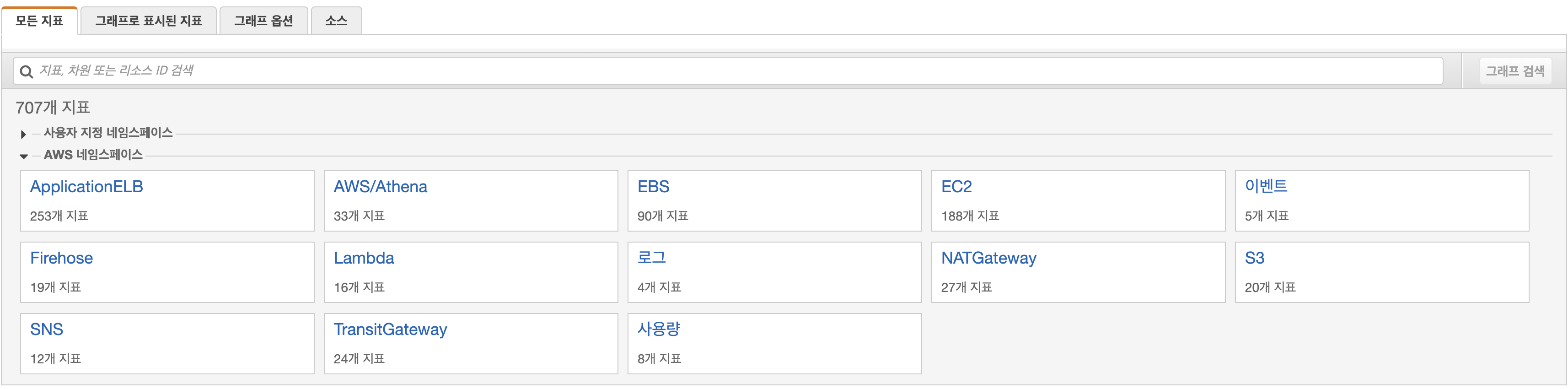Click 19개 지표 under Firehose

(x=55, y=287)
